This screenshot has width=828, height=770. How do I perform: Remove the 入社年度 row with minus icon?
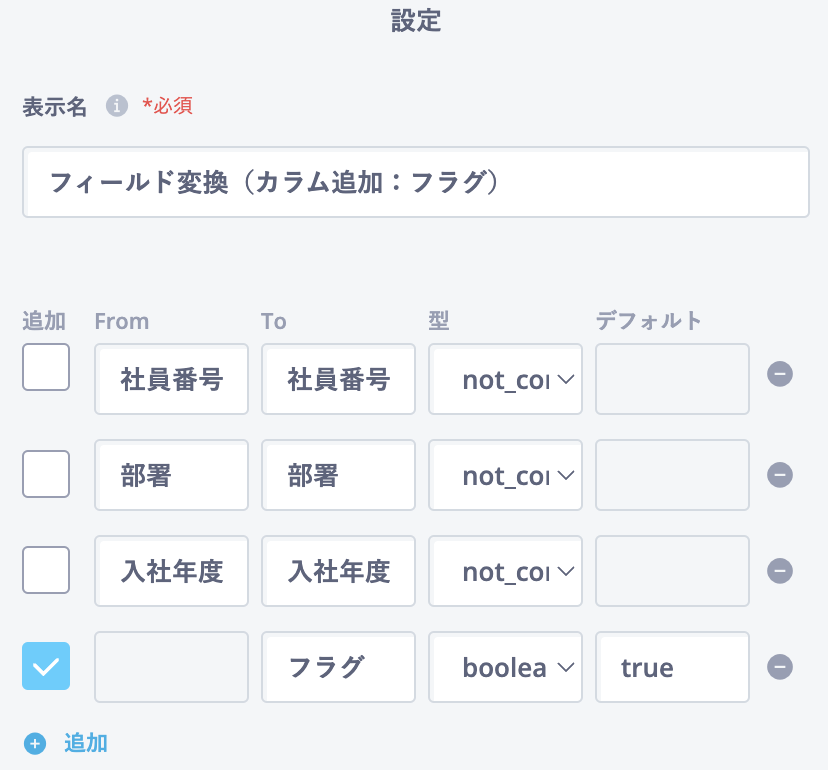[x=780, y=571]
